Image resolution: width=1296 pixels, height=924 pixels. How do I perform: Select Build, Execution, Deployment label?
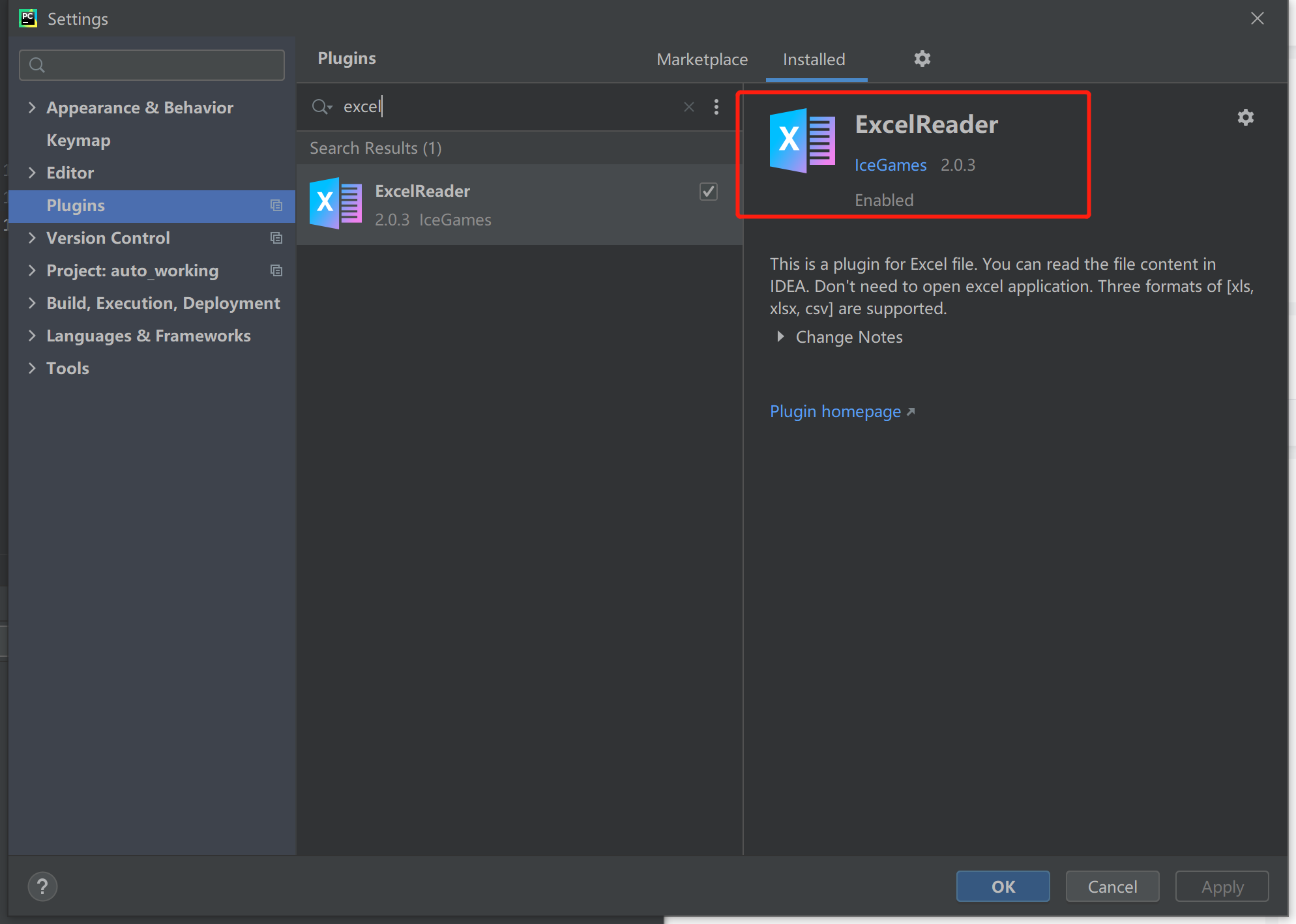pos(163,303)
